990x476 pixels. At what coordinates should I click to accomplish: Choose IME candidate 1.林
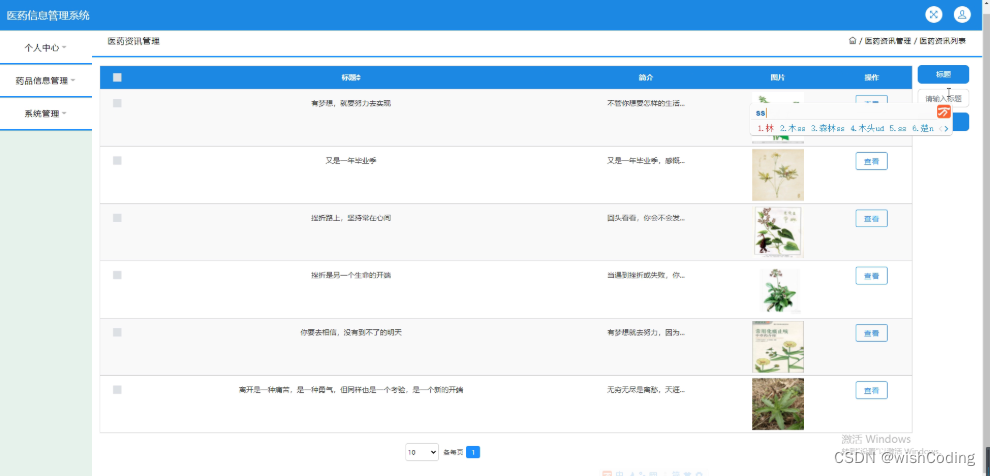pyautogui.click(x=765, y=128)
